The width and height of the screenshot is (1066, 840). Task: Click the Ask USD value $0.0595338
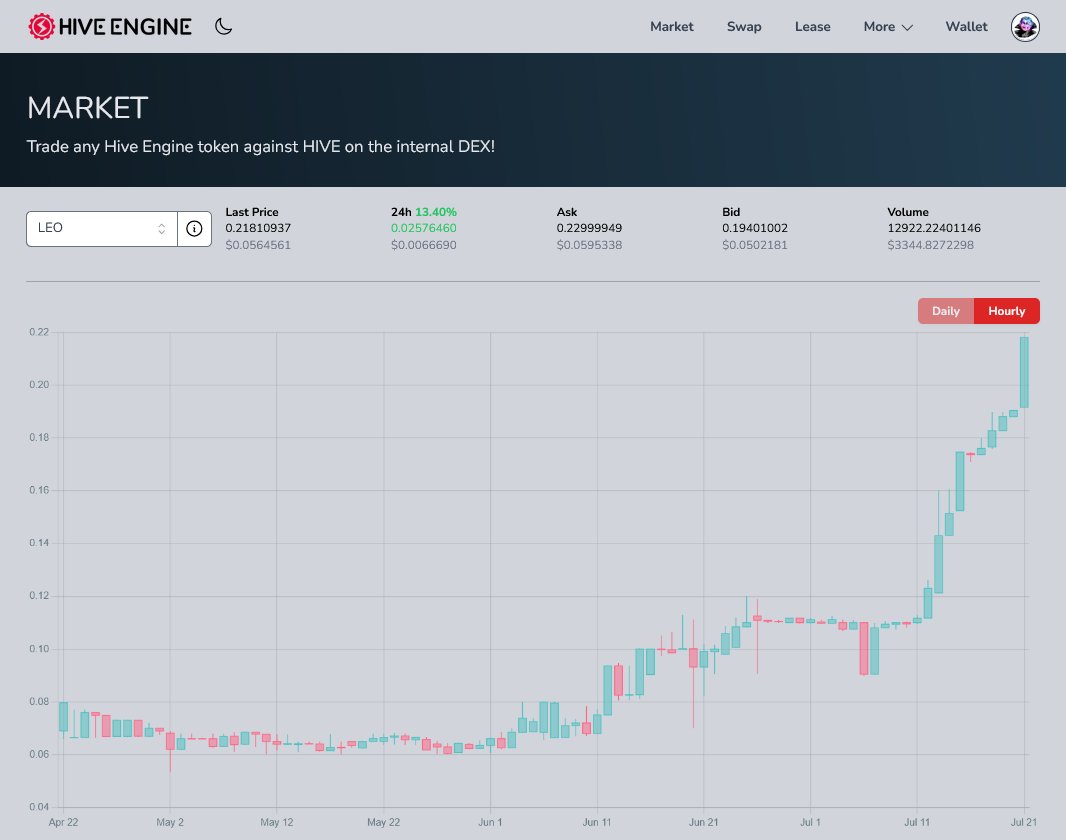click(589, 245)
